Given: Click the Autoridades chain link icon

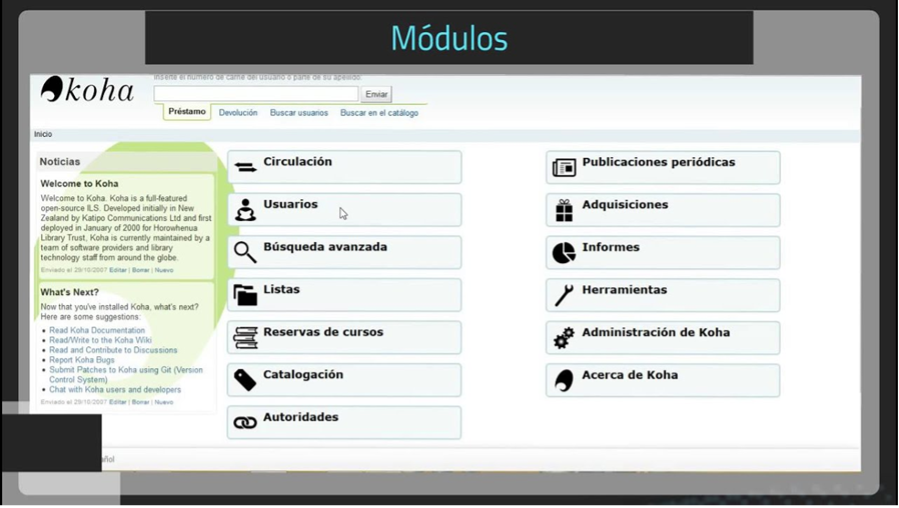Looking at the screenshot, I should (x=245, y=423).
